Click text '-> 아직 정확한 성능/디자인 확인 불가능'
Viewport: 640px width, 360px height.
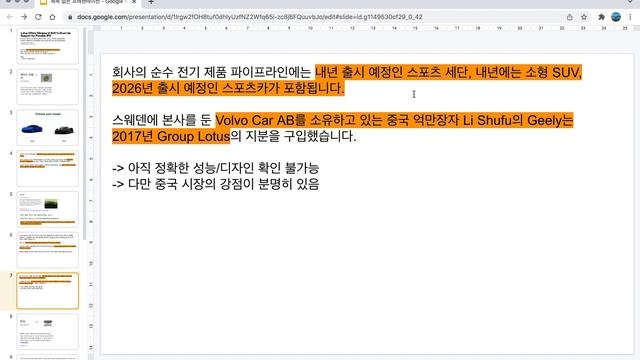[216, 168]
